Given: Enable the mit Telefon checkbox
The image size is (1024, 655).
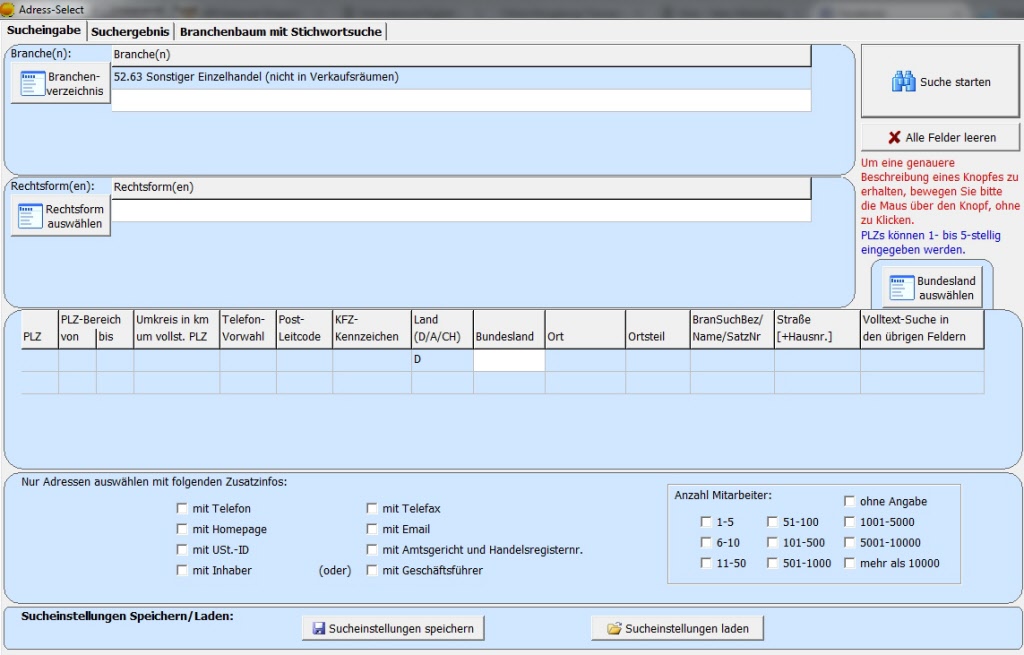Looking at the screenshot, I should click(182, 508).
